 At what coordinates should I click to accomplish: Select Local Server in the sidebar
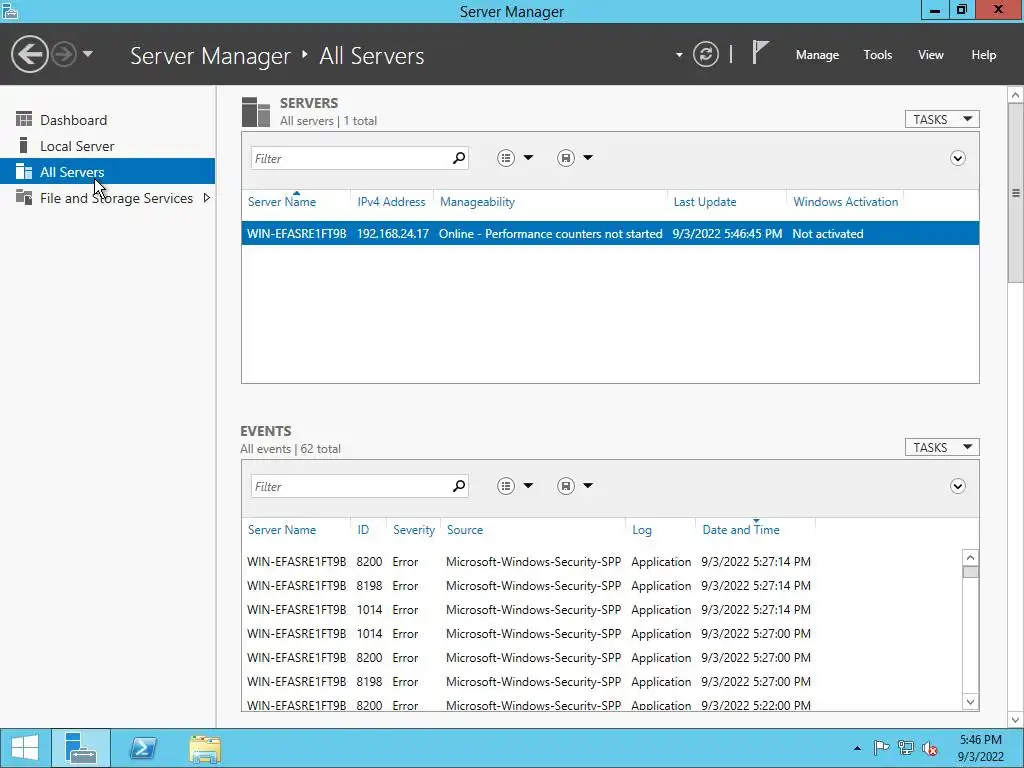(x=107, y=146)
